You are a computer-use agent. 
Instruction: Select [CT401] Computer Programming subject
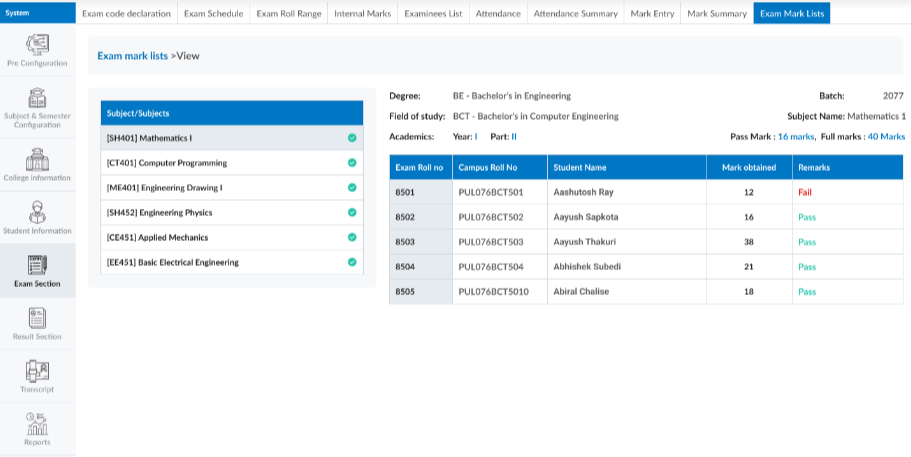tap(232, 163)
